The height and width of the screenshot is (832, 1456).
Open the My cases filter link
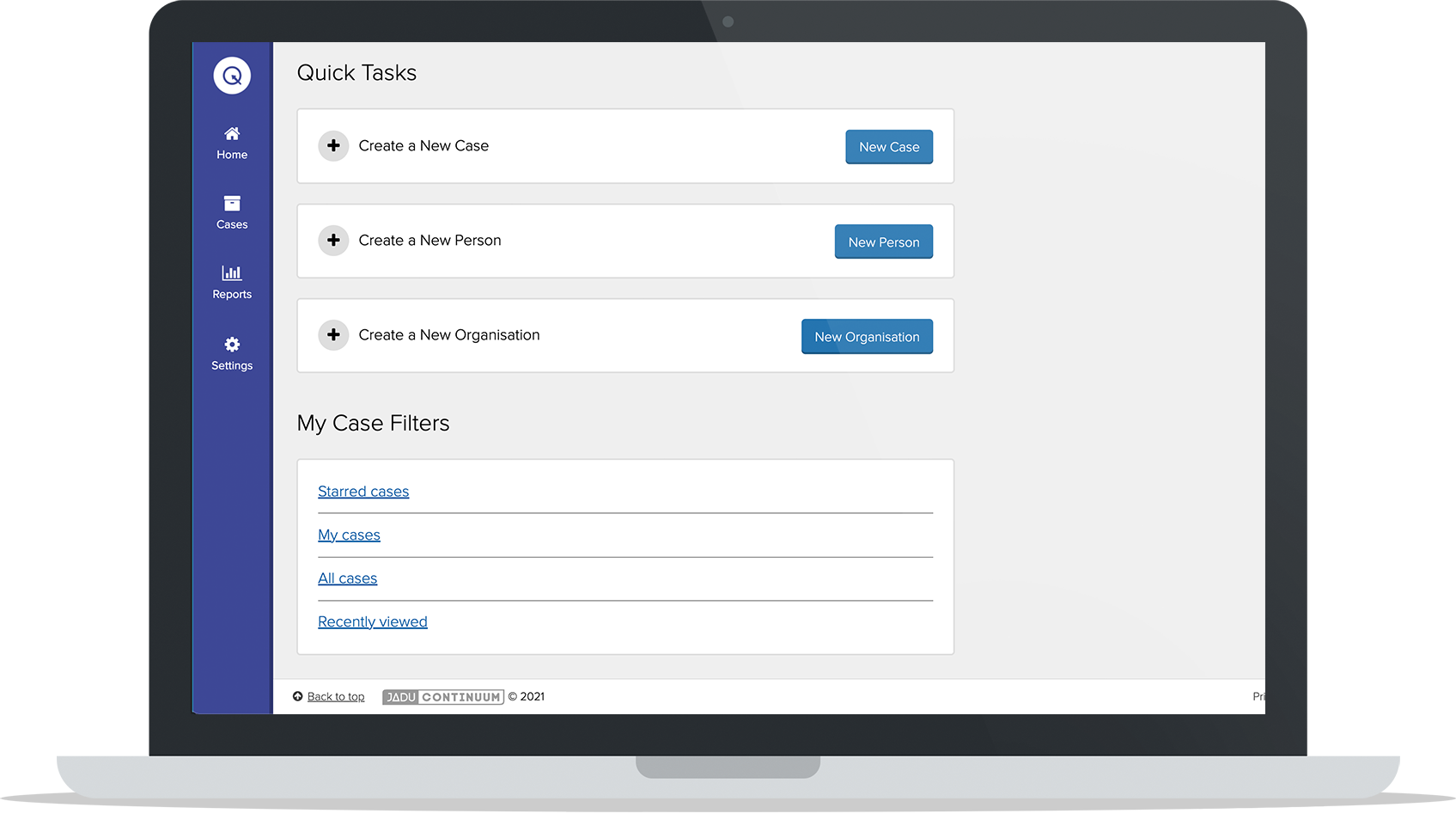[x=349, y=535]
